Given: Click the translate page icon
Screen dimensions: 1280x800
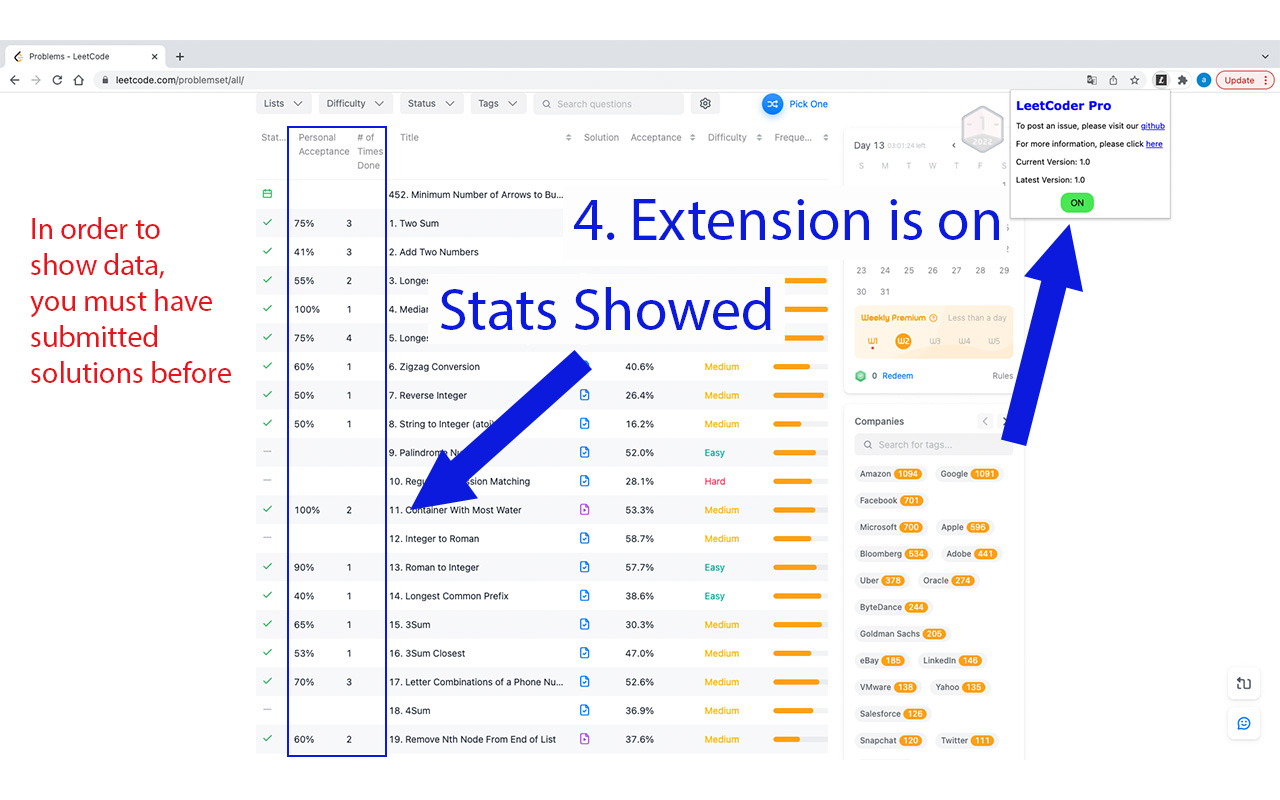Looking at the screenshot, I should click(1092, 80).
